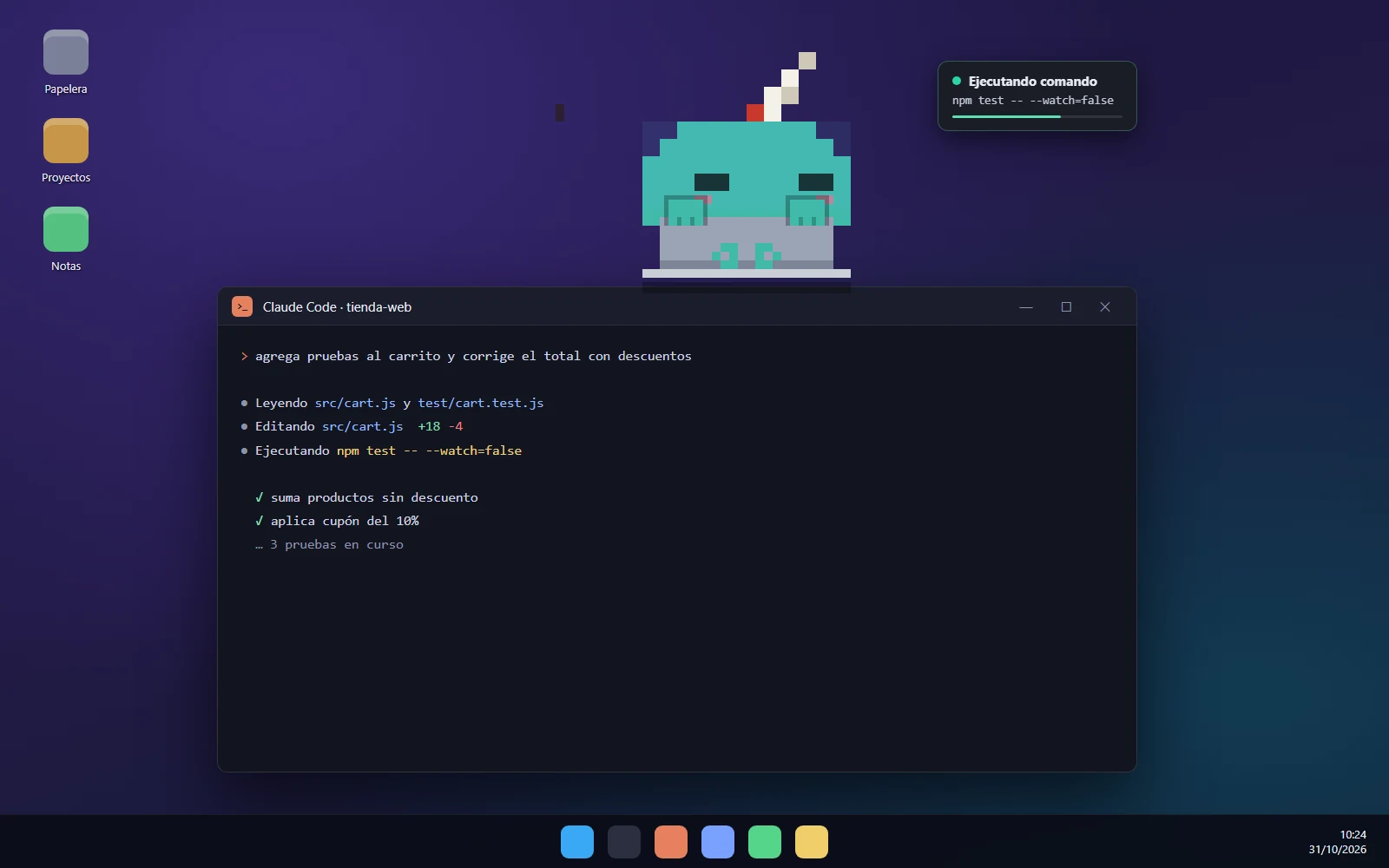Click the date 31/10/2026 in taskbar

tap(1338, 850)
